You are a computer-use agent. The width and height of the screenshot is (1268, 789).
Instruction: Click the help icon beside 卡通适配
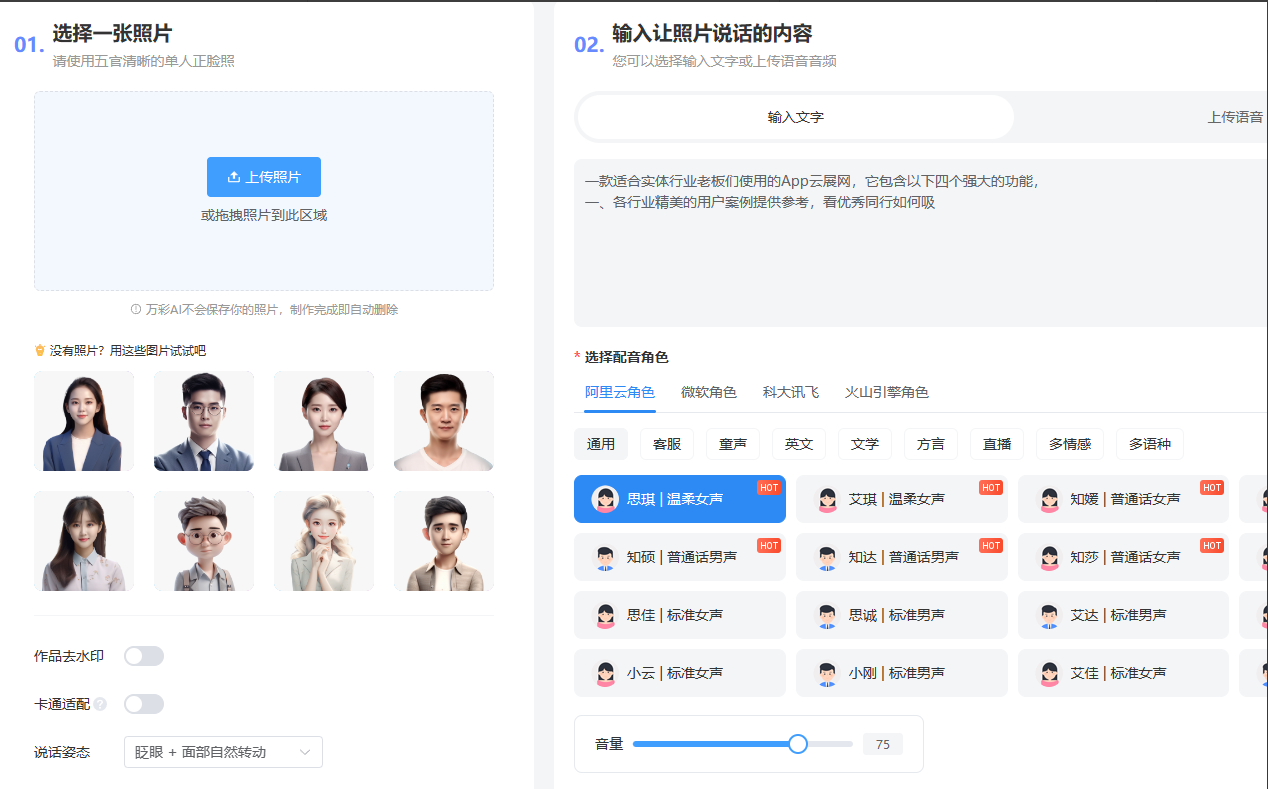[100, 705]
